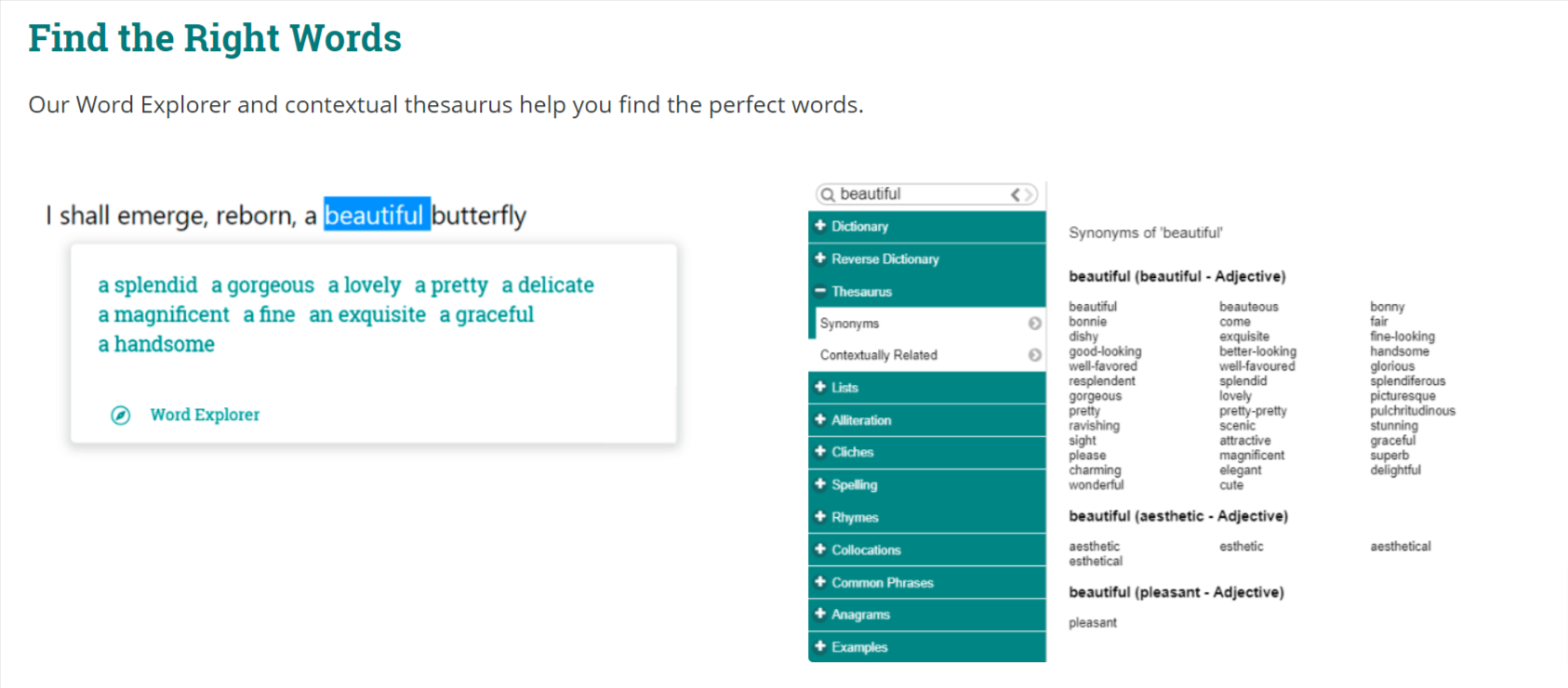Expand the Reverse Dictionary section
The image size is (1568, 688).
click(x=927, y=258)
